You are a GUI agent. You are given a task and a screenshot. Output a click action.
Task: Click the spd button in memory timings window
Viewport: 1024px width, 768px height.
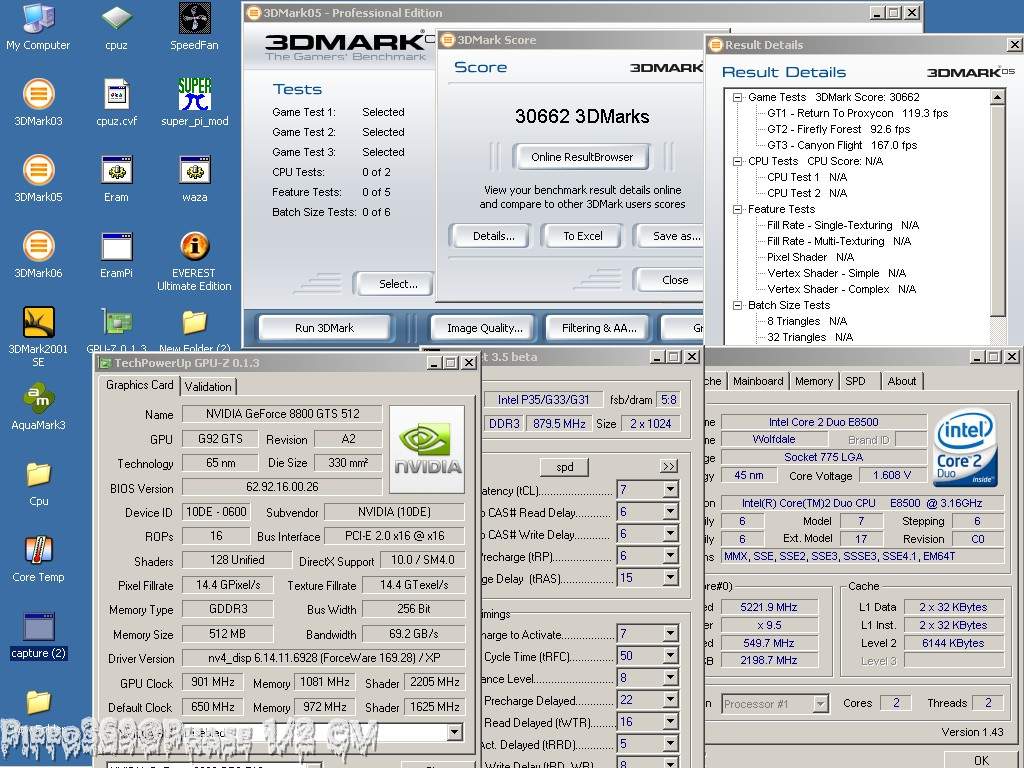pyautogui.click(x=564, y=467)
